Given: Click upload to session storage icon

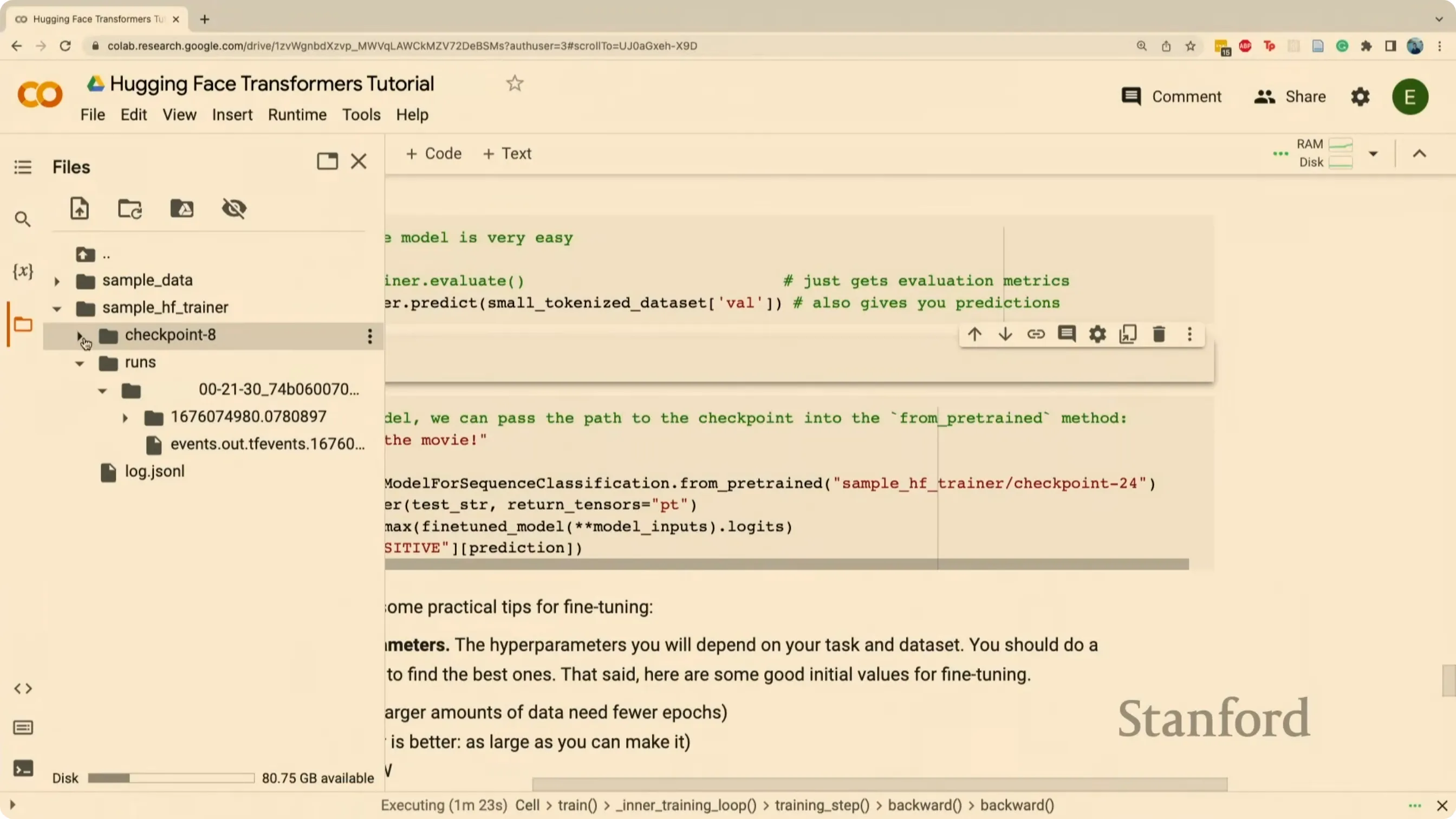Looking at the screenshot, I should 79,208.
